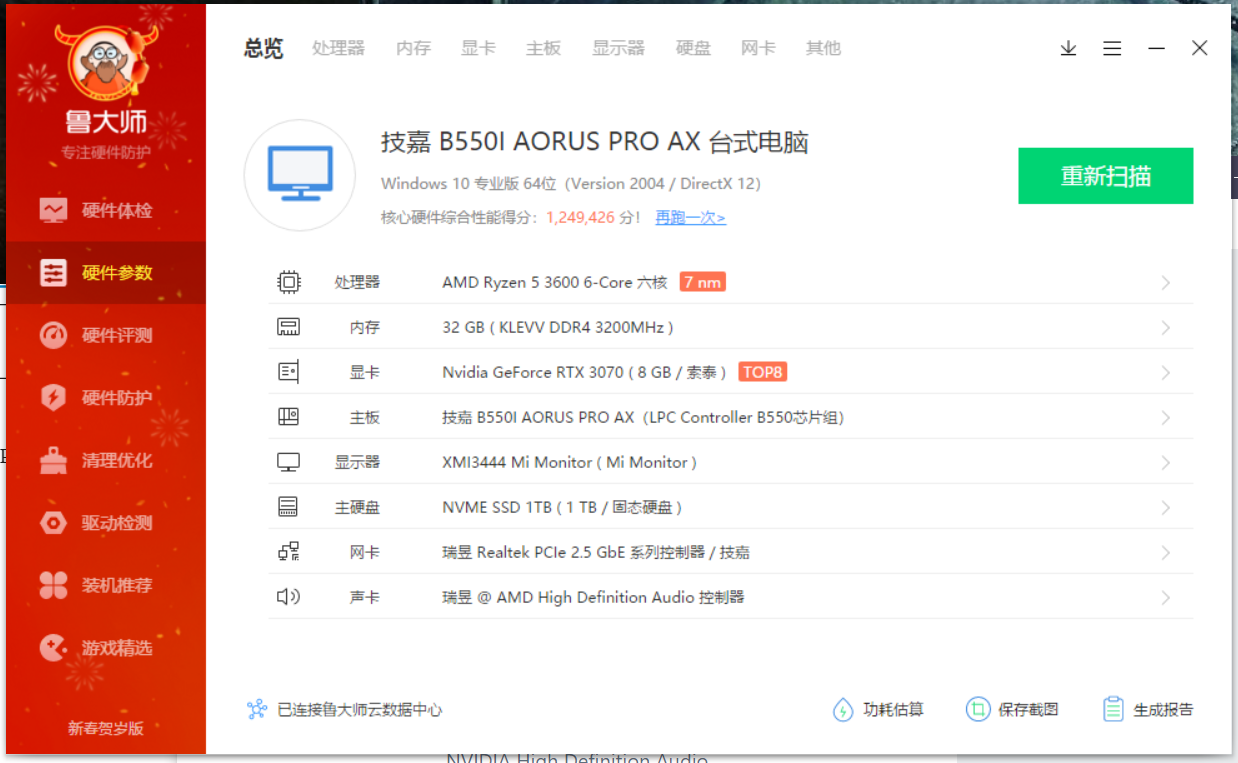Expand the 主硬盘 row chevron
The image size is (1238, 763).
[1166, 508]
